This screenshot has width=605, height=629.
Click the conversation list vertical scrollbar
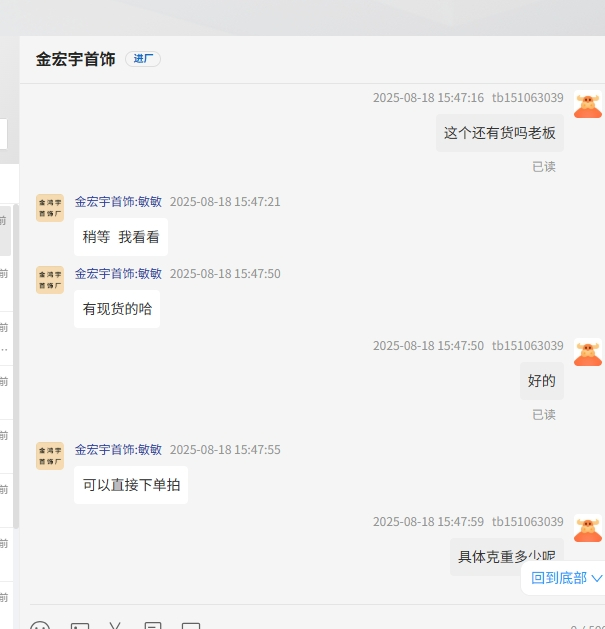pos(16,360)
